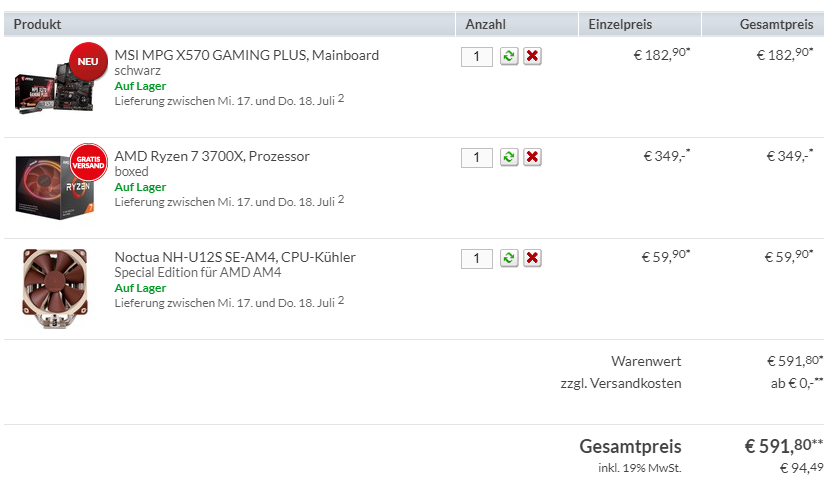Viewport: 829px width, 490px height.
Task: Delete the AMD Ryzen 7 3700X from cart
Action: pyautogui.click(x=532, y=157)
